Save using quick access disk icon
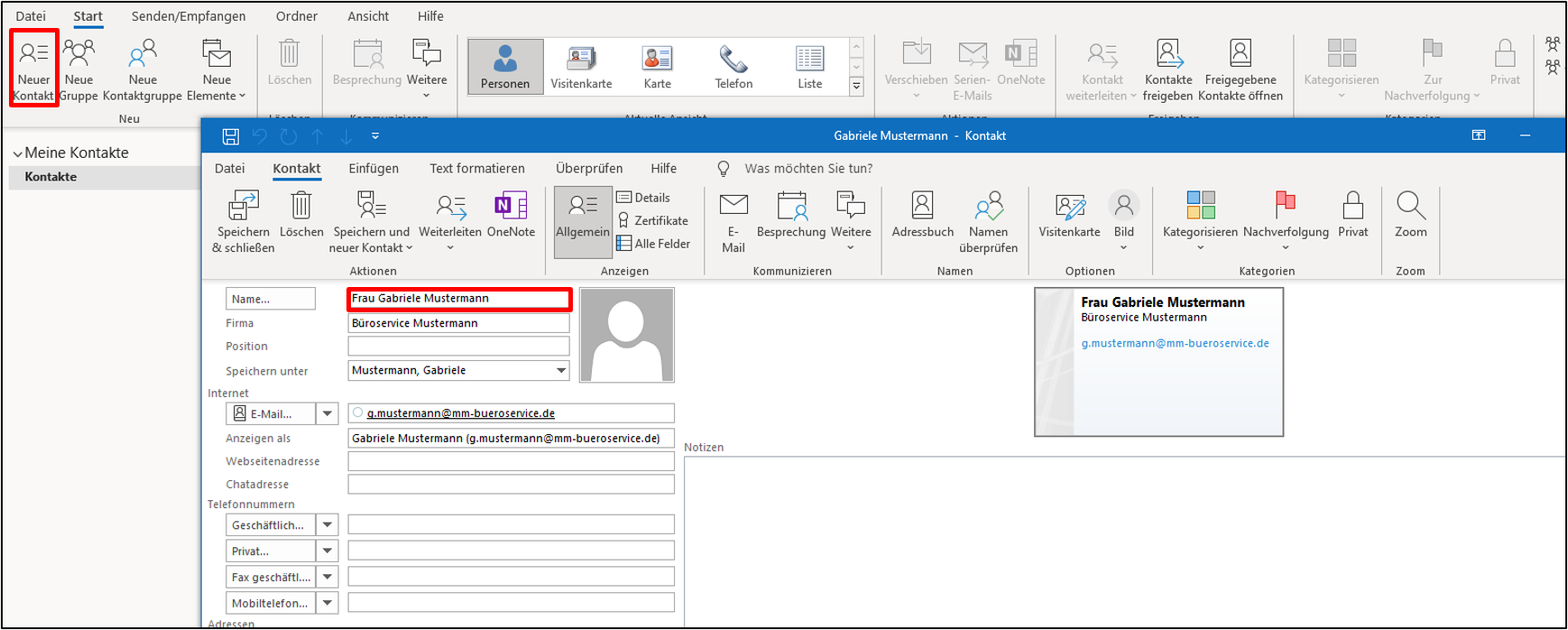The image size is (1568, 630). (x=231, y=136)
